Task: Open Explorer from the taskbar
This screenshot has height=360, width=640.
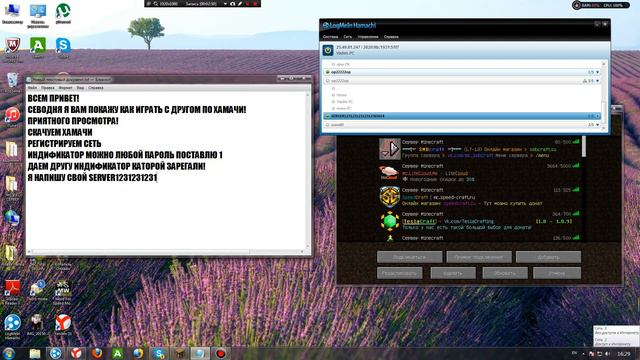Action: click(35, 353)
